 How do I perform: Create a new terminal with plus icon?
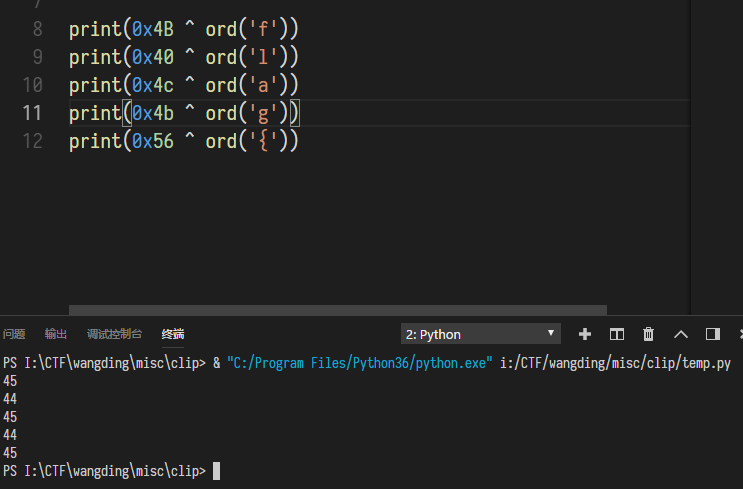(x=585, y=334)
